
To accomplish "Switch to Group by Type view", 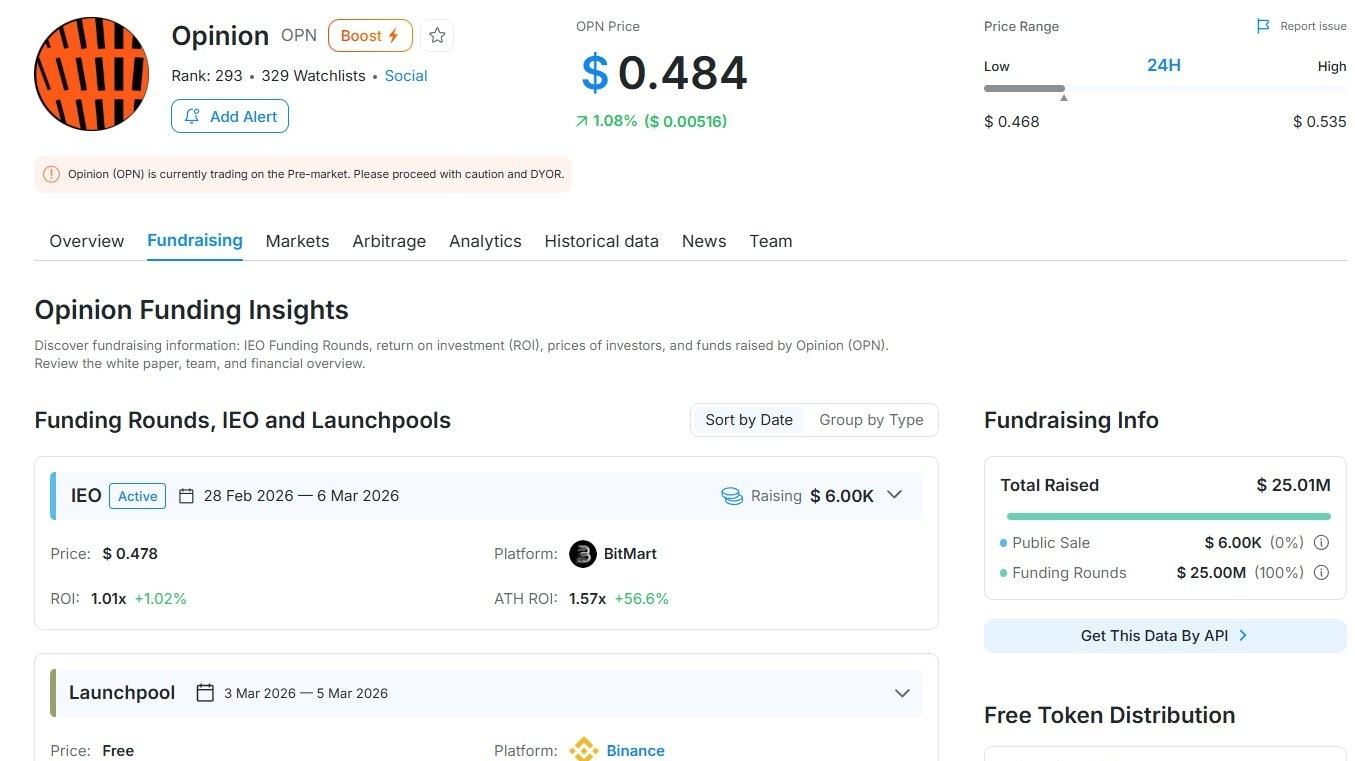I will click(871, 420).
